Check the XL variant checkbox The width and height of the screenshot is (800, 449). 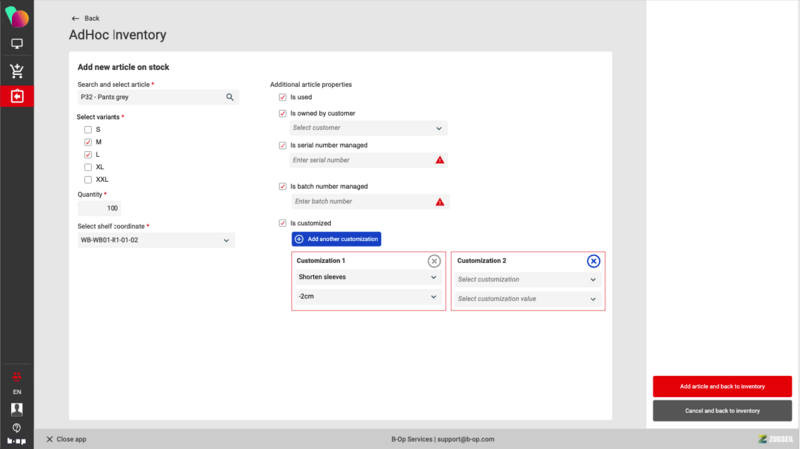pyautogui.click(x=88, y=167)
